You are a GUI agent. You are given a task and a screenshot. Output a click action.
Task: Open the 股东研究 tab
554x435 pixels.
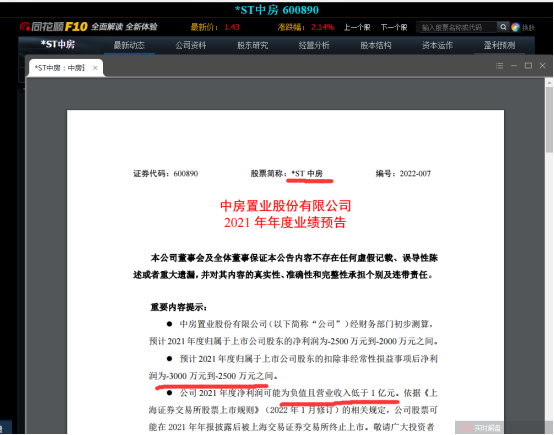[253, 45]
